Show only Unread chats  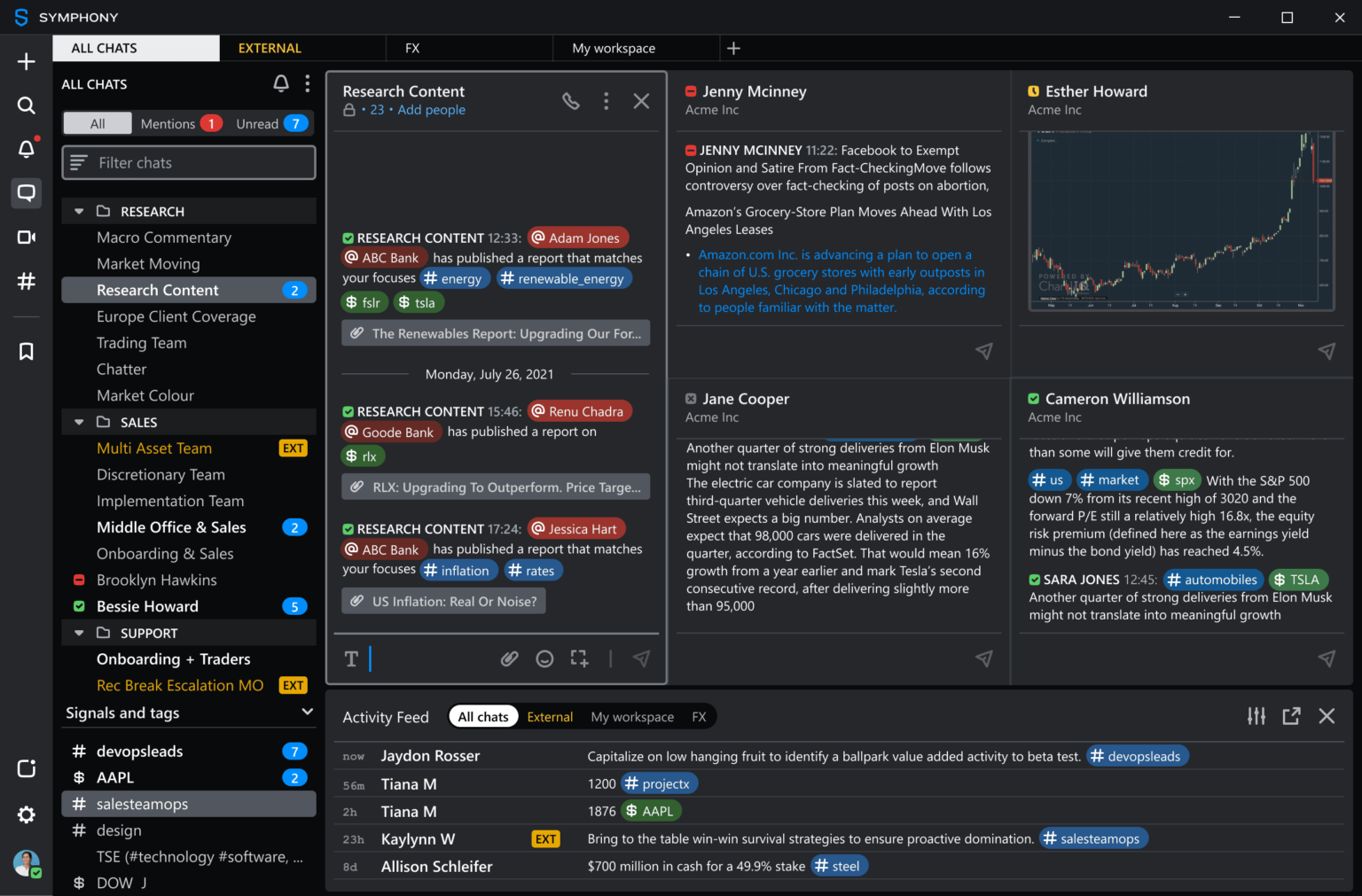272,123
